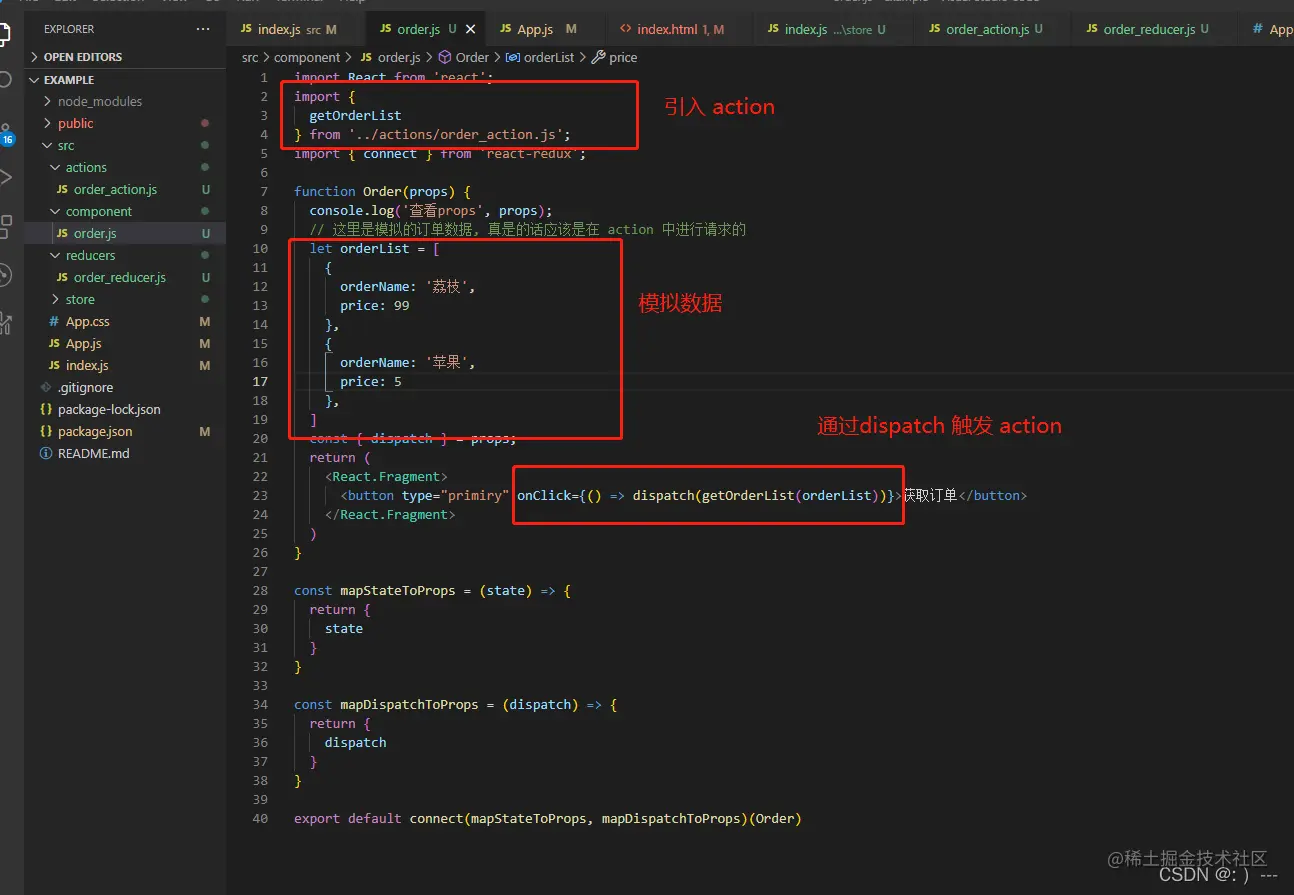The height and width of the screenshot is (895, 1294).
Task: Open App.css in the file tree
Action: [x=125, y=321]
